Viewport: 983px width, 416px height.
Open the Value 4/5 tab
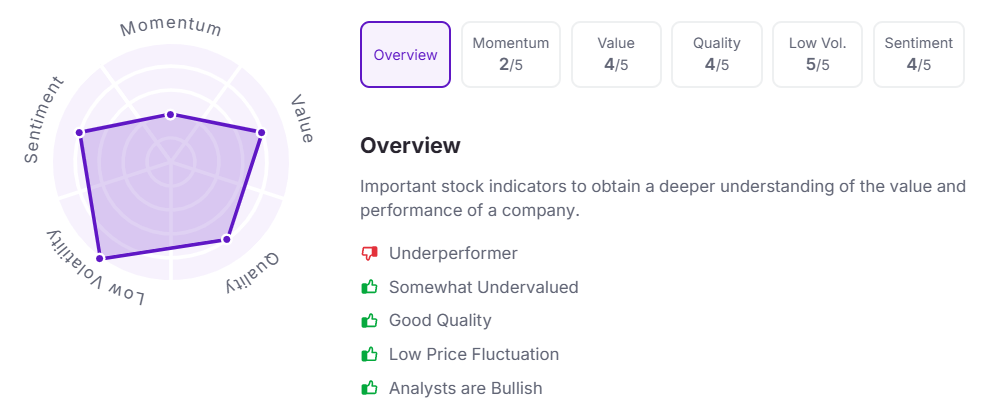tap(616, 55)
